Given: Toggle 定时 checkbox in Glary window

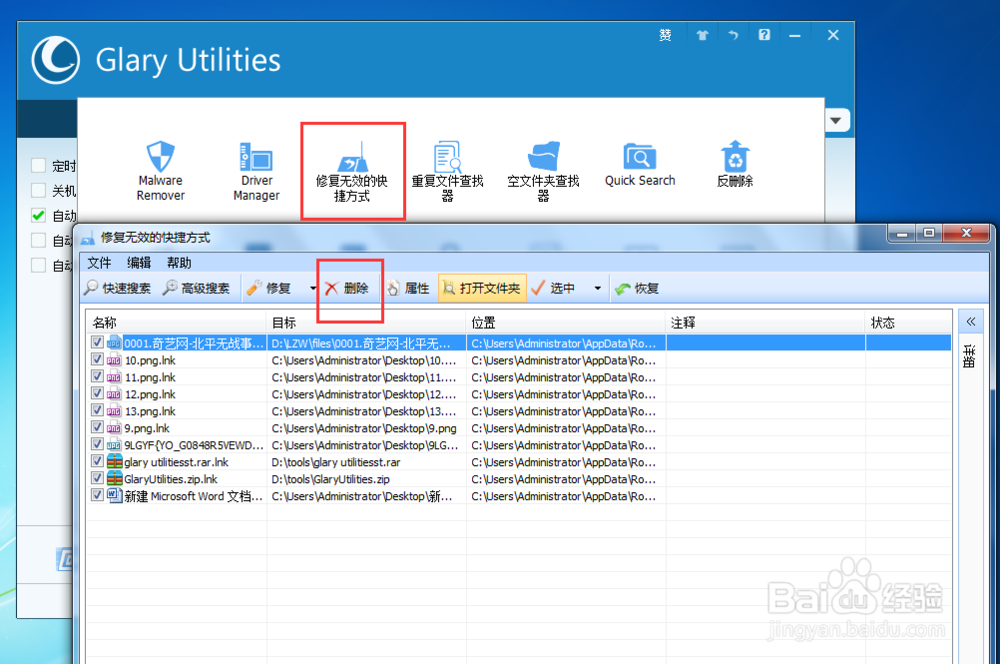Looking at the screenshot, I should coord(38,166).
